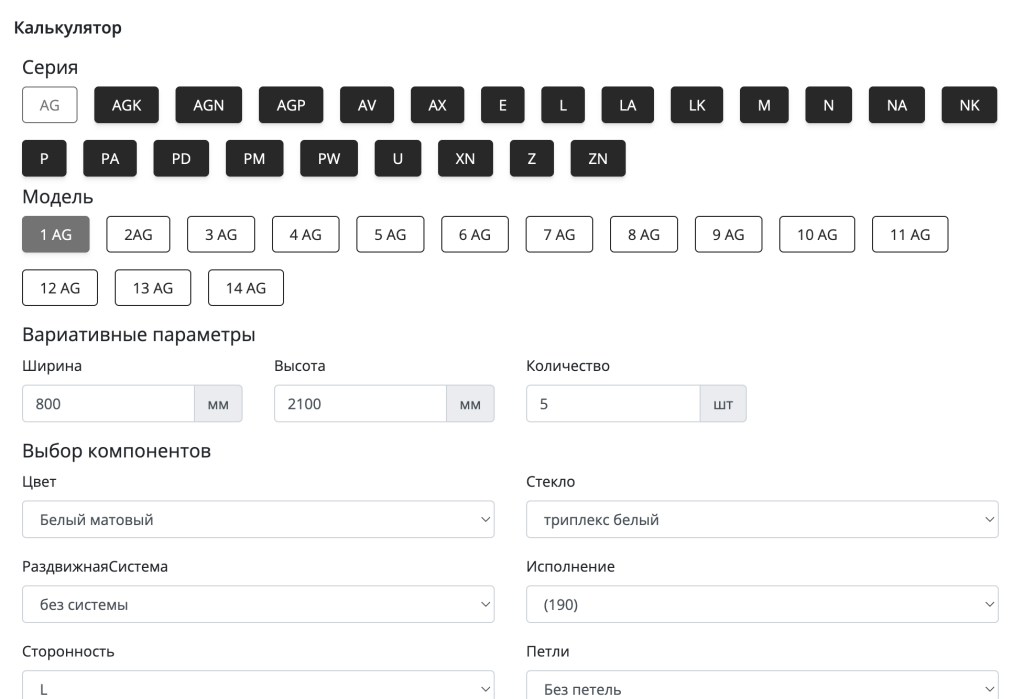Image resolution: width=1024 pixels, height=699 pixels.
Task: Click the Количество quantity input
Action: (612, 404)
